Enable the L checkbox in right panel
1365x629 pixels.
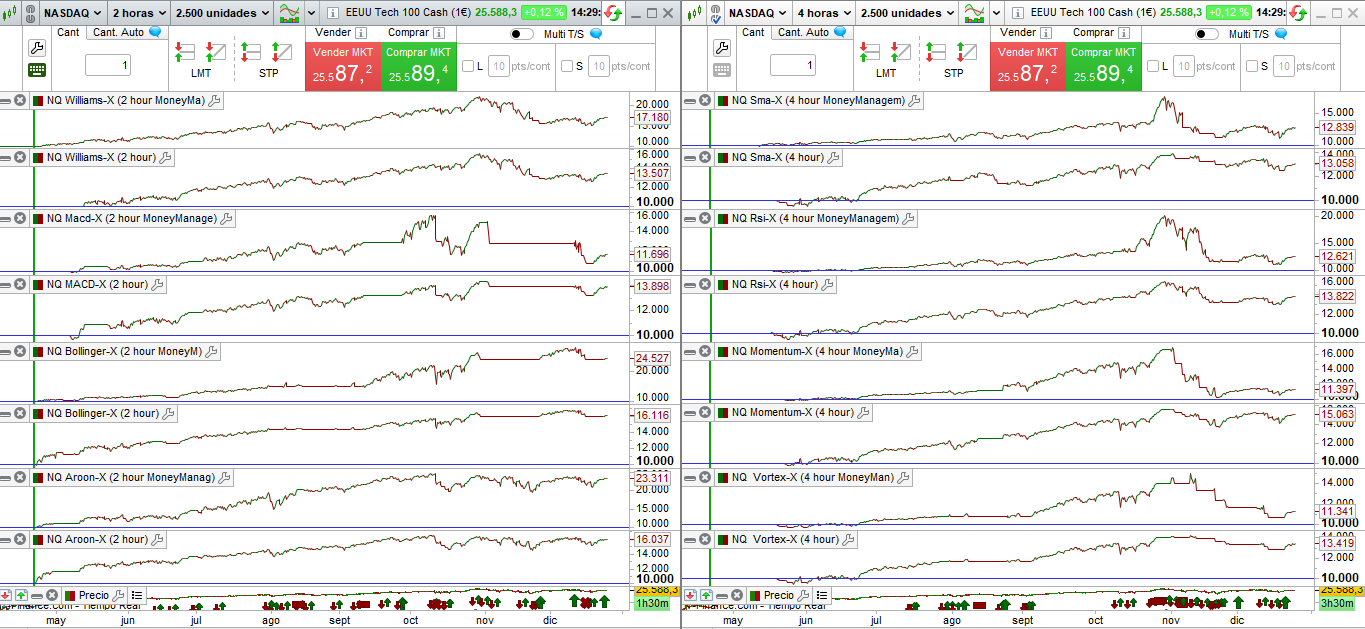pos(1153,66)
